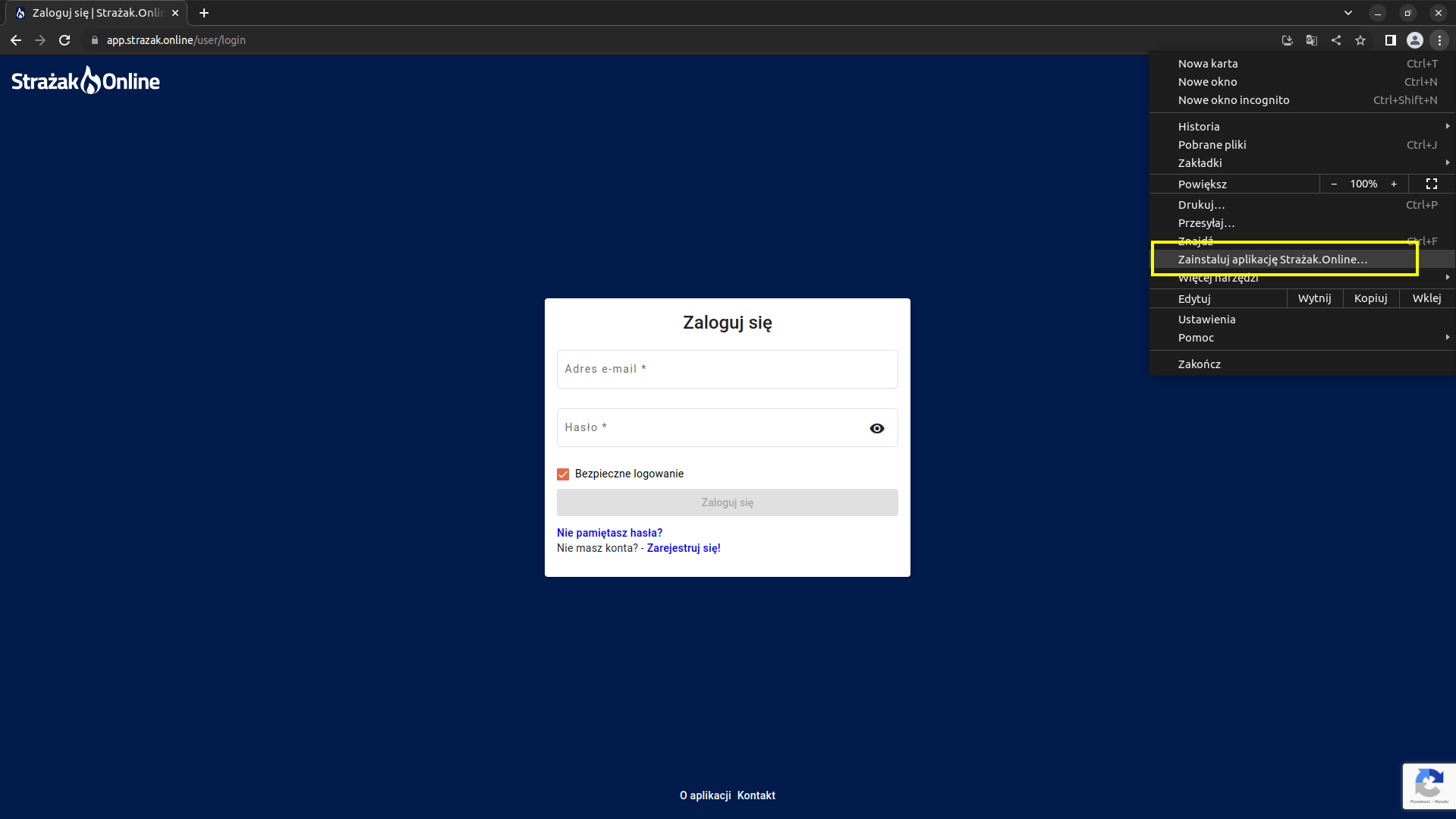
Task: Decrease zoom with minus button
Action: pos(1334,184)
